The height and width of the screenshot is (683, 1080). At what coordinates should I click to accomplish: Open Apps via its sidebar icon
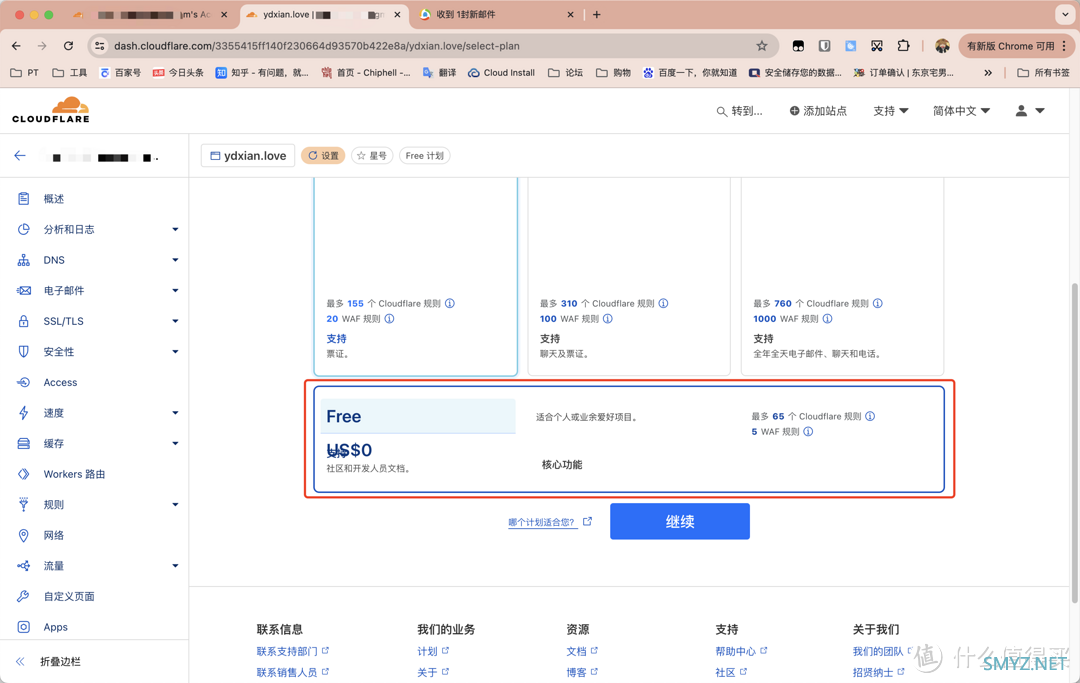pos(23,627)
